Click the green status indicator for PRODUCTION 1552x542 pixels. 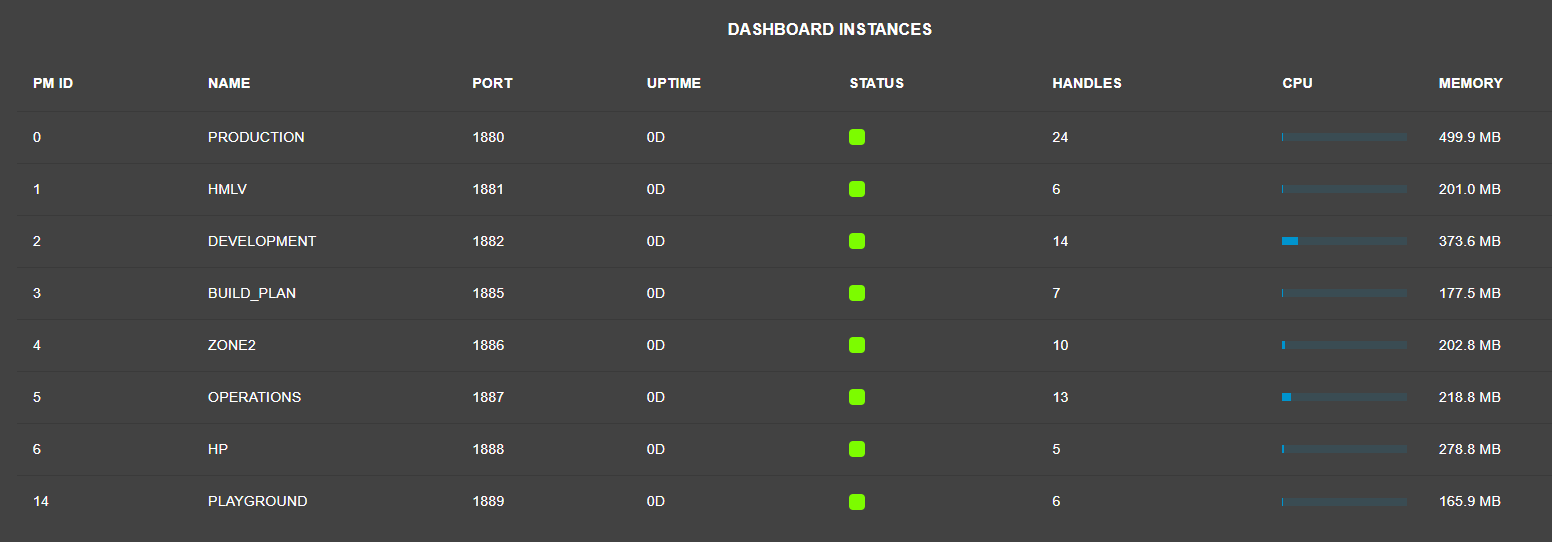(x=857, y=137)
